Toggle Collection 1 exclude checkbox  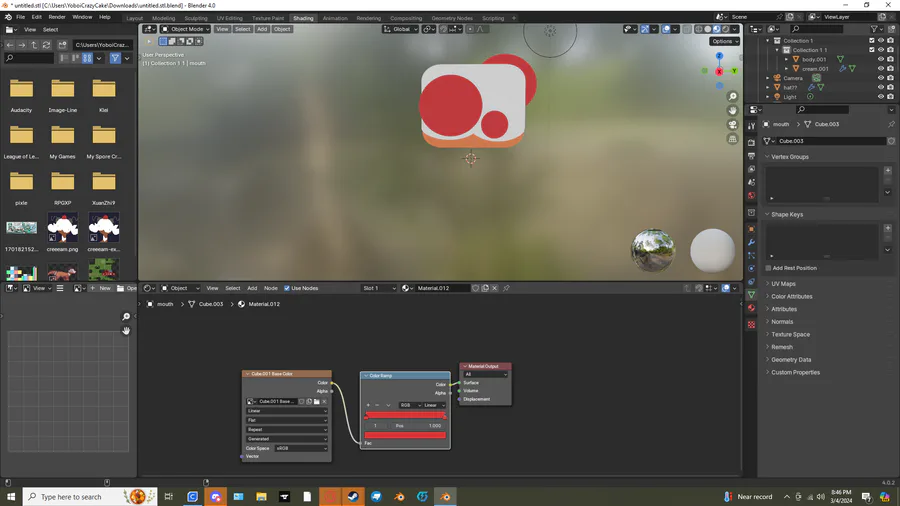(x=872, y=41)
